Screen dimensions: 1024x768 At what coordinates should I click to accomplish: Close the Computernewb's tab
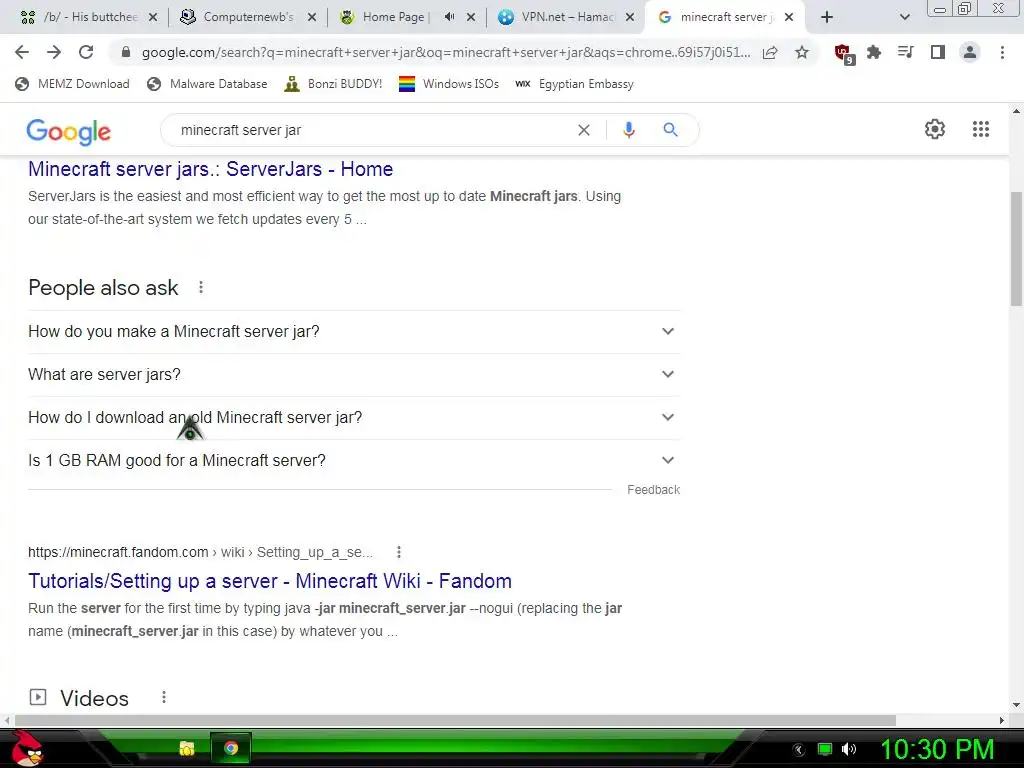point(312,17)
